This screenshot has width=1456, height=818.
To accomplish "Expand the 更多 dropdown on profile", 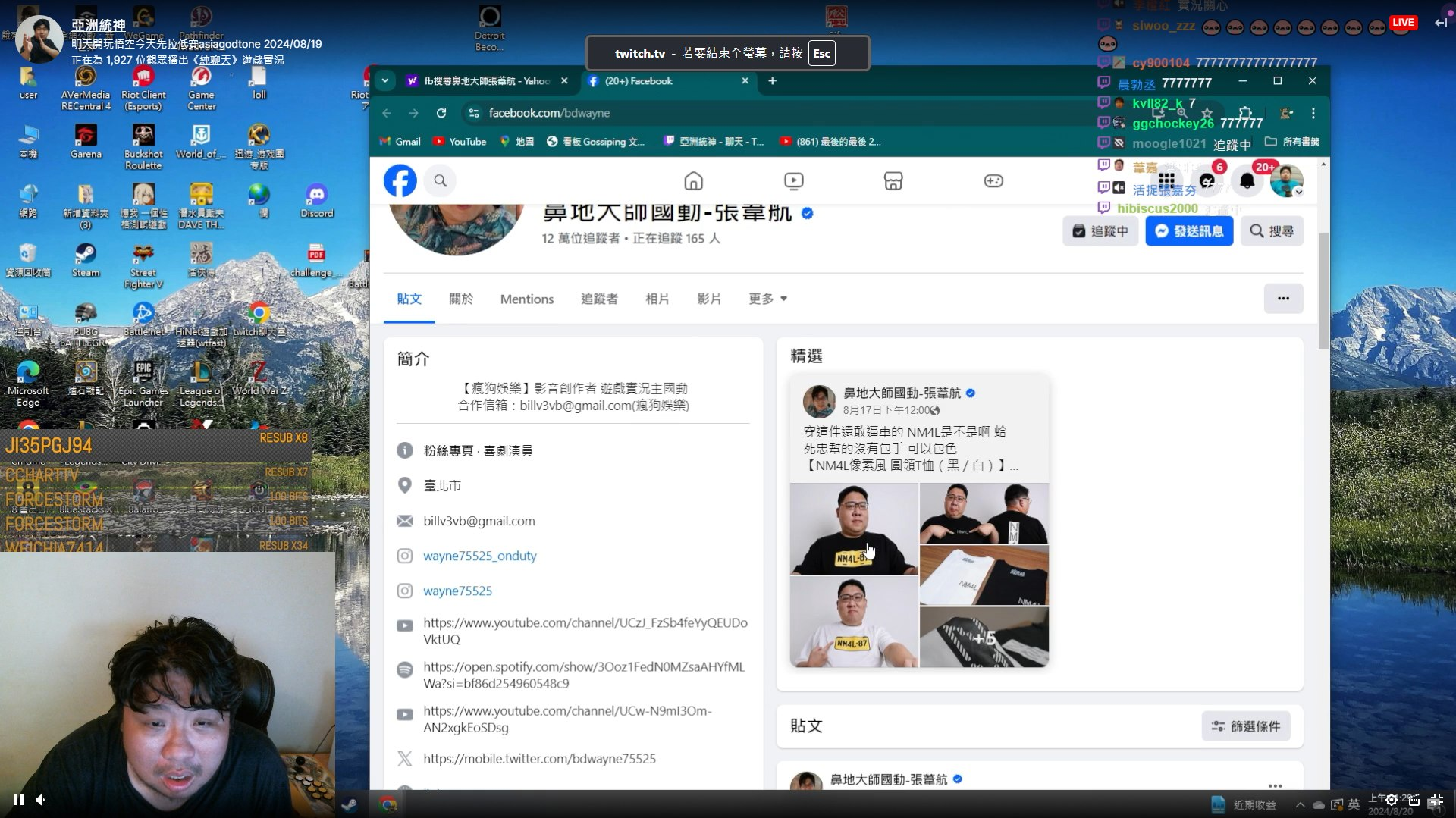I will click(x=767, y=299).
